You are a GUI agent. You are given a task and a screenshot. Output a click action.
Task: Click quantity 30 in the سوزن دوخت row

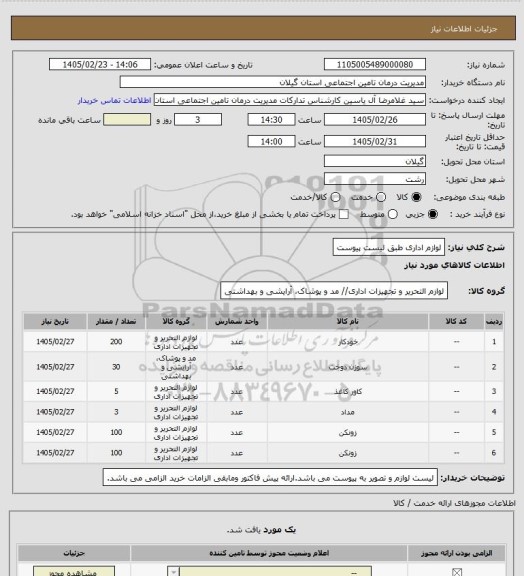pyautogui.click(x=116, y=367)
